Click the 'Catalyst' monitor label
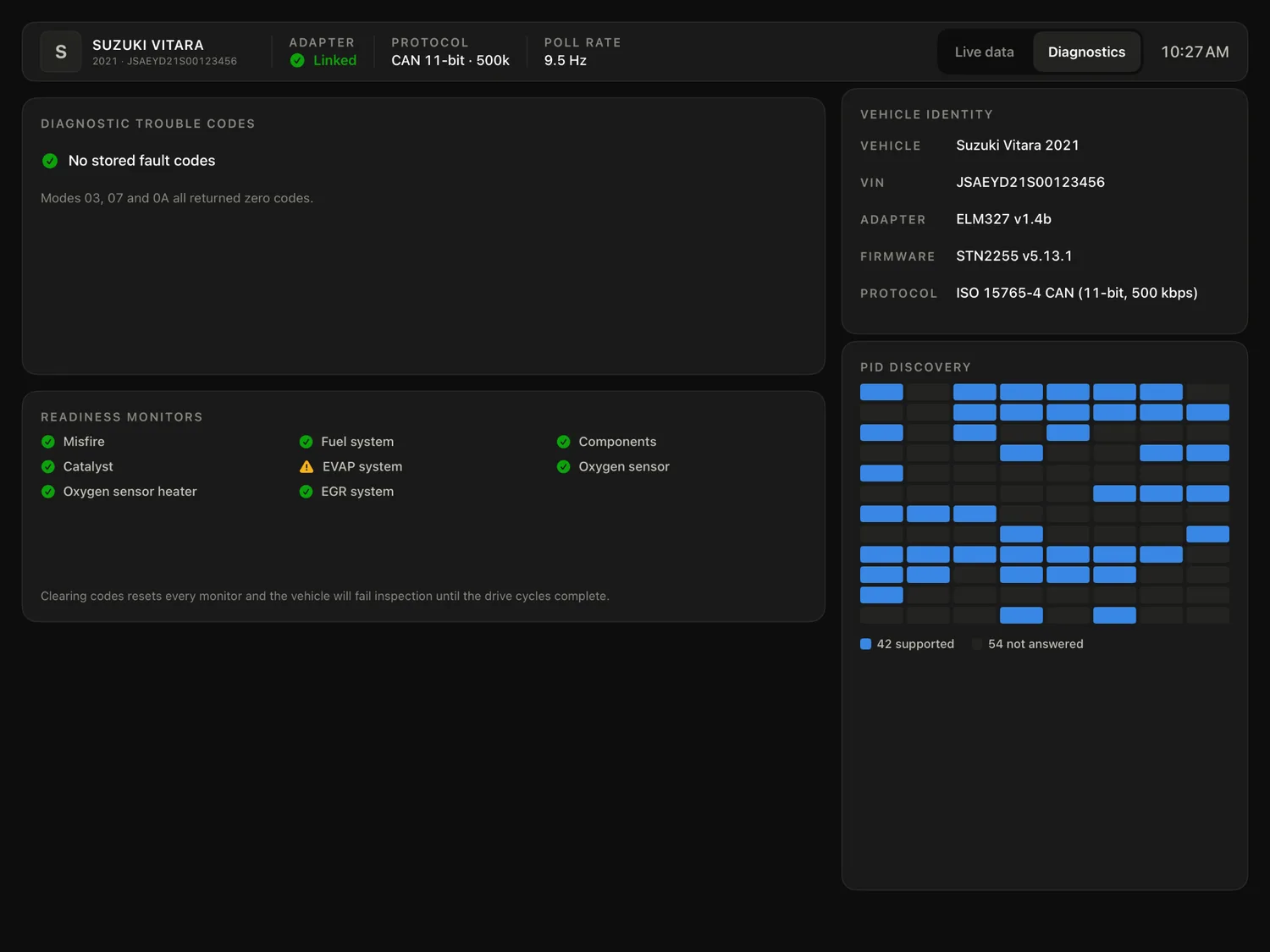 88,466
